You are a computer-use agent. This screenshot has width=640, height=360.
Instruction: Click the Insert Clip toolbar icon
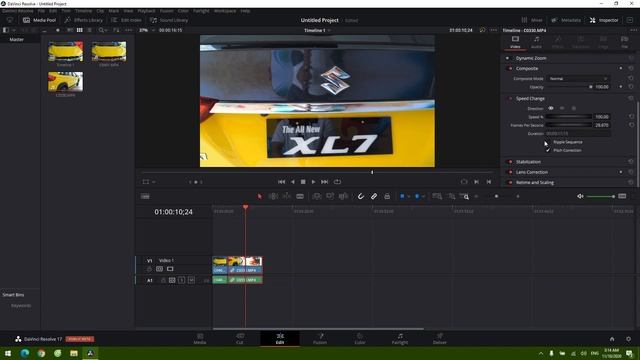click(x=316, y=196)
